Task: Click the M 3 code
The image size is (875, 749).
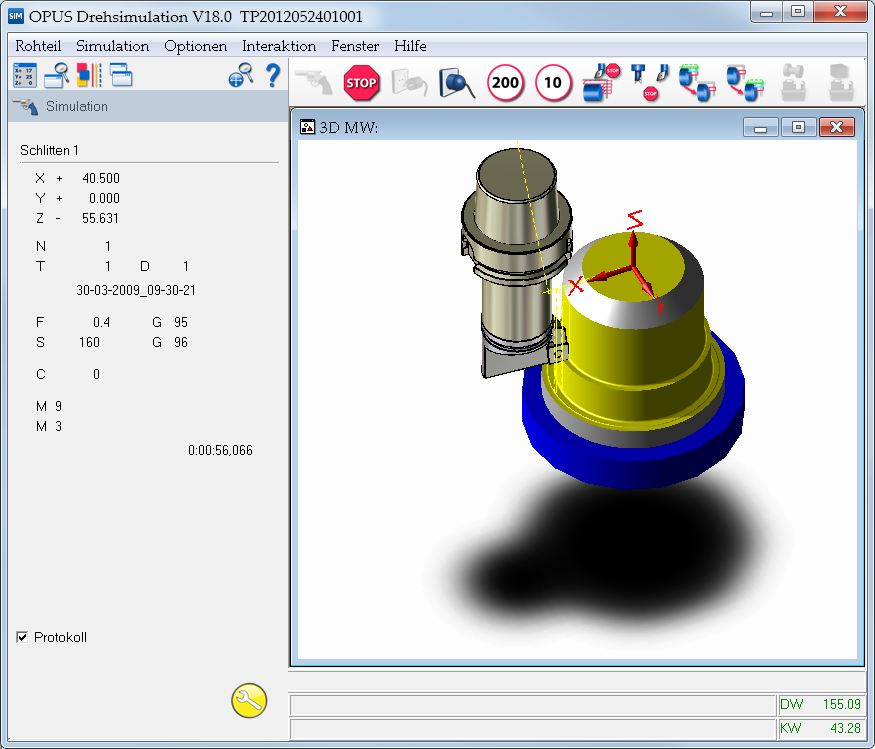Action: pyautogui.click(x=49, y=426)
